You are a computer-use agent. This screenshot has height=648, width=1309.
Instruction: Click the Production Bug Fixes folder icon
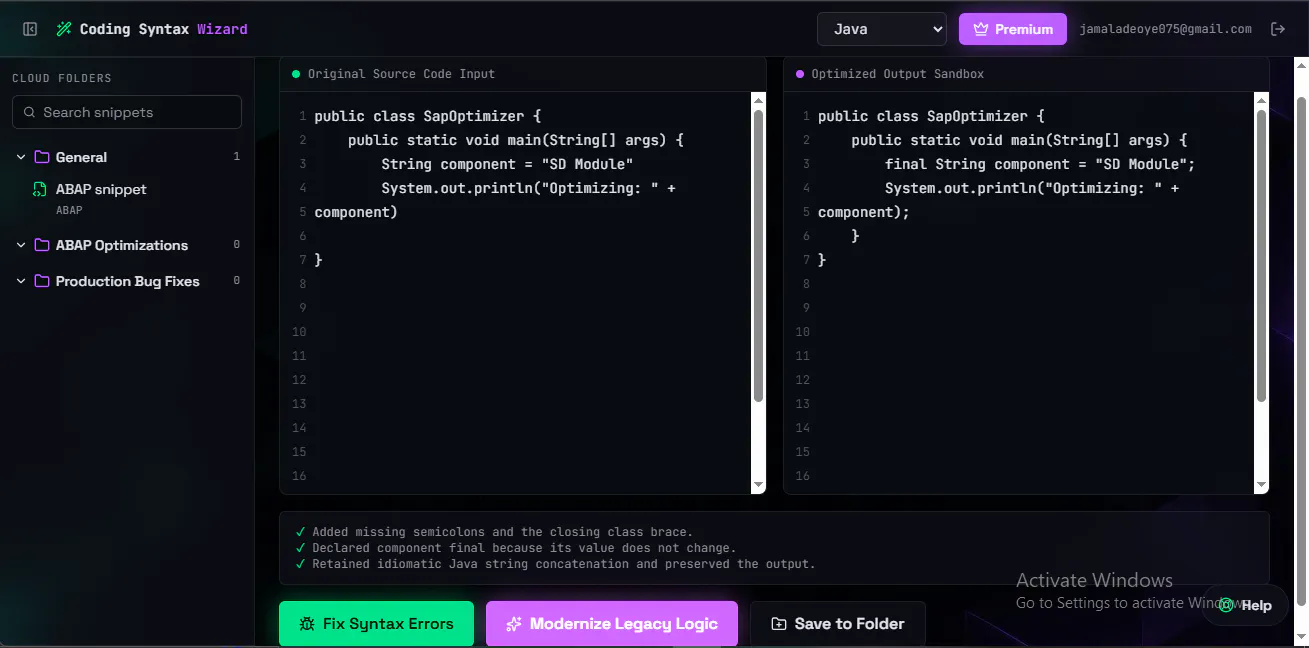(42, 281)
